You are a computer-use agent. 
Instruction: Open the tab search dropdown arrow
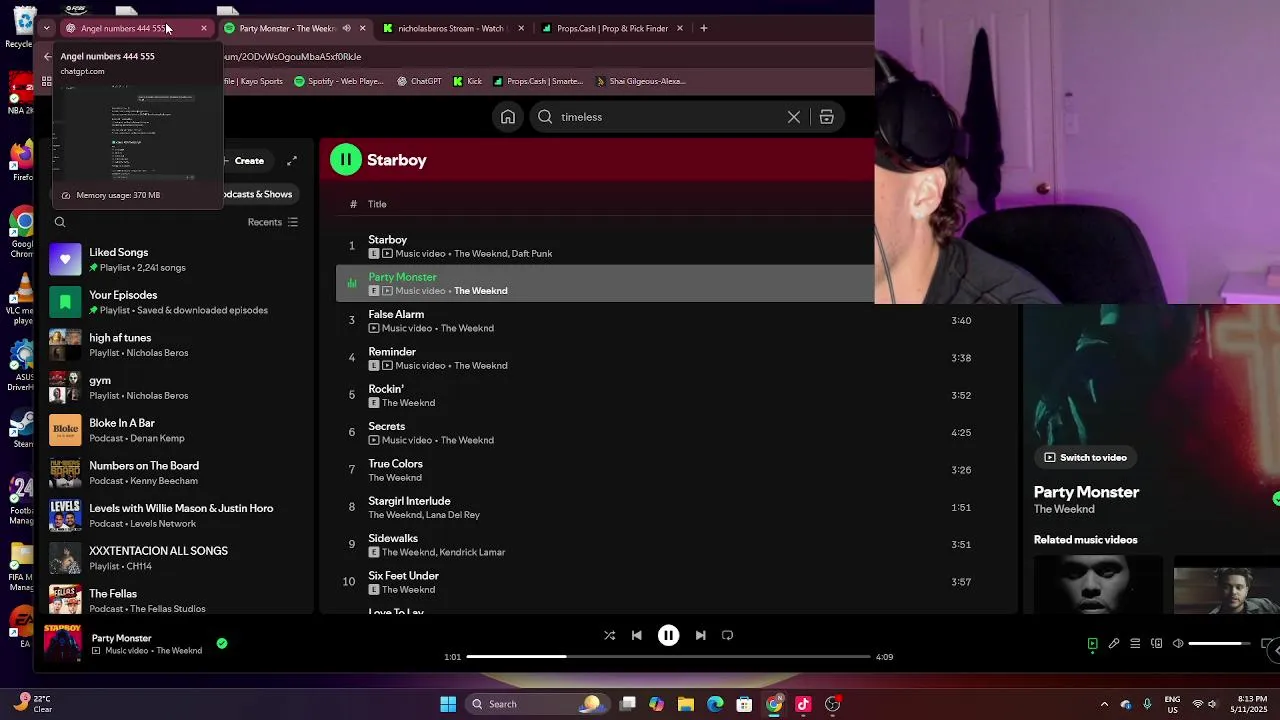coord(46,28)
